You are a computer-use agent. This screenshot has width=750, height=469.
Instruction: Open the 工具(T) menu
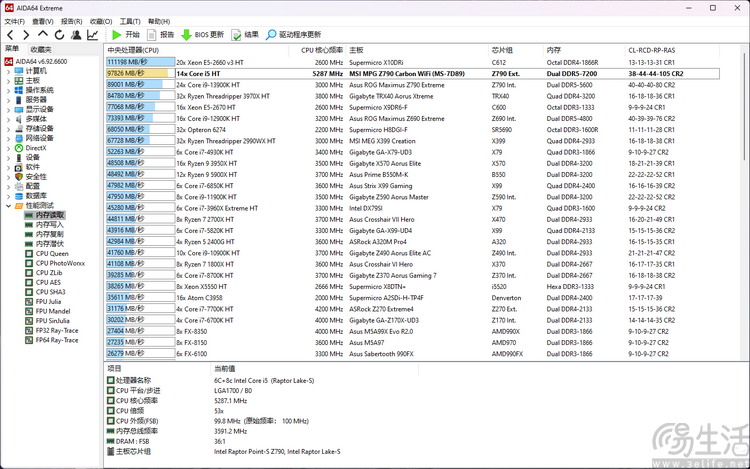click(130, 22)
